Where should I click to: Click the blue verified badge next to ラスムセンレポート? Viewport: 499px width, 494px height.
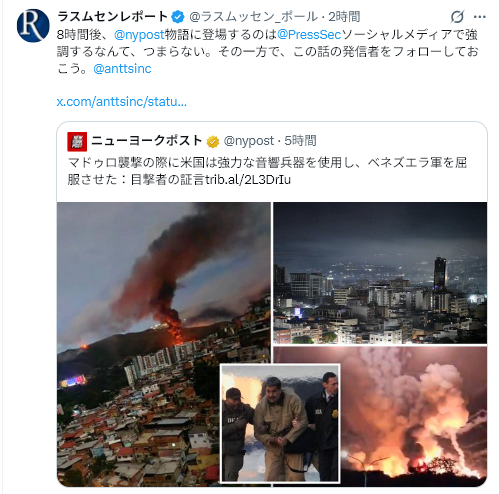(x=178, y=17)
